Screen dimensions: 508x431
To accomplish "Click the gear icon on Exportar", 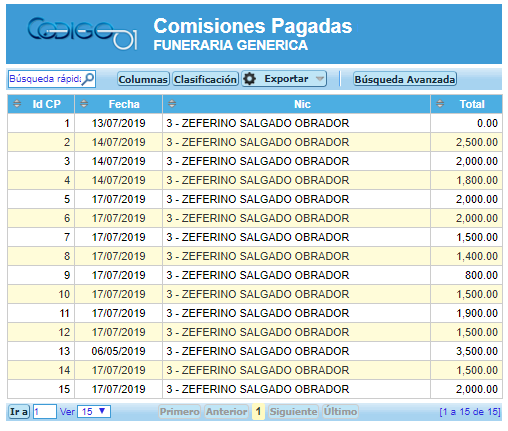I will (249, 79).
